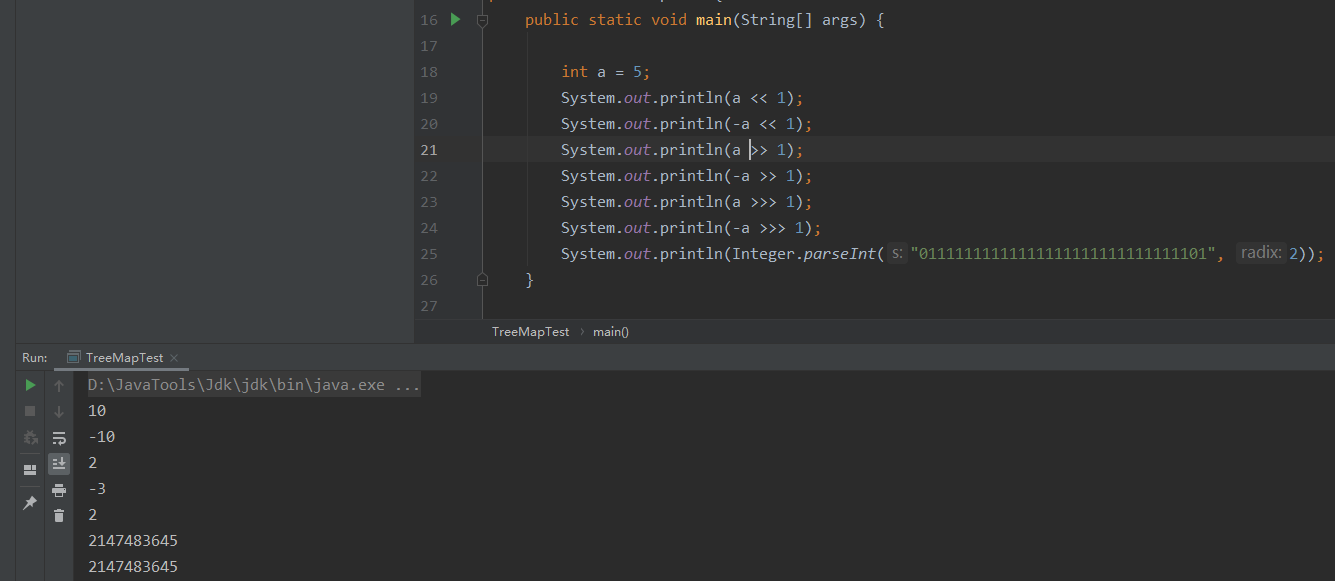This screenshot has width=1335, height=581.
Task: Rerun TreeMapTest with the green play button
Action: click(x=30, y=385)
